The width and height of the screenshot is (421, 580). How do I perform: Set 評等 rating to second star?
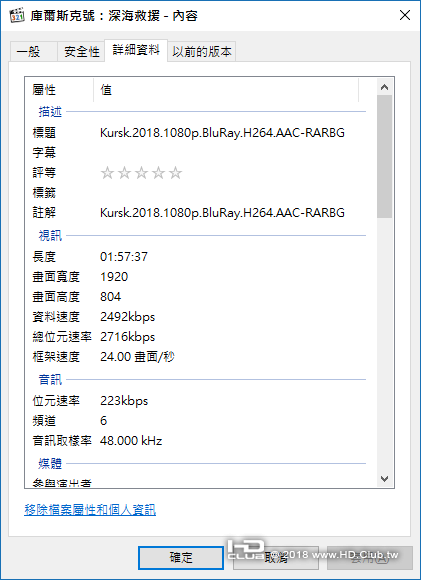(x=124, y=173)
